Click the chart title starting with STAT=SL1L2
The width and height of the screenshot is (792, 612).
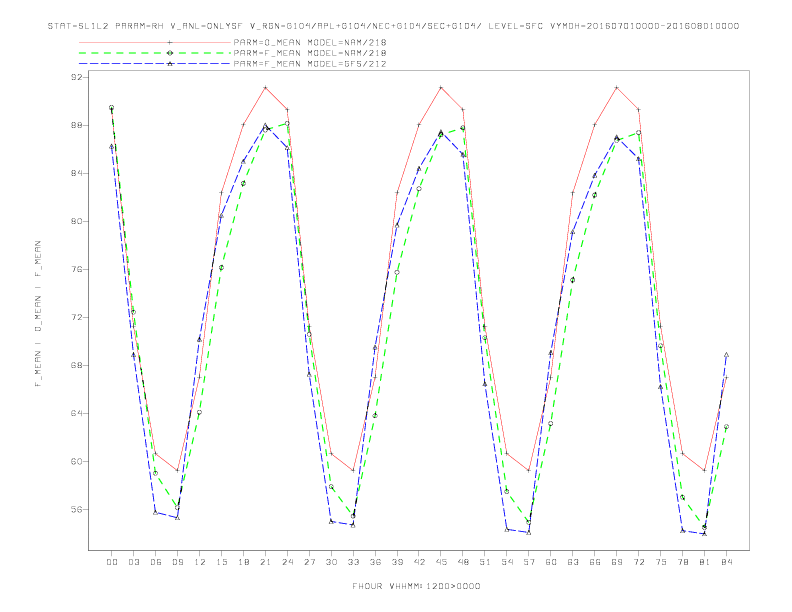pos(393,26)
